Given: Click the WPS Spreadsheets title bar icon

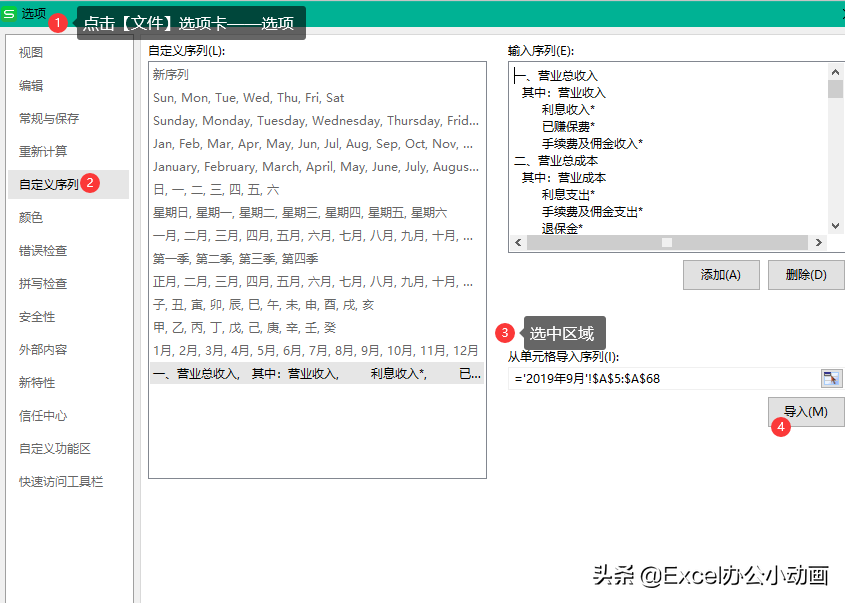Looking at the screenshot, I should (9, 13).
